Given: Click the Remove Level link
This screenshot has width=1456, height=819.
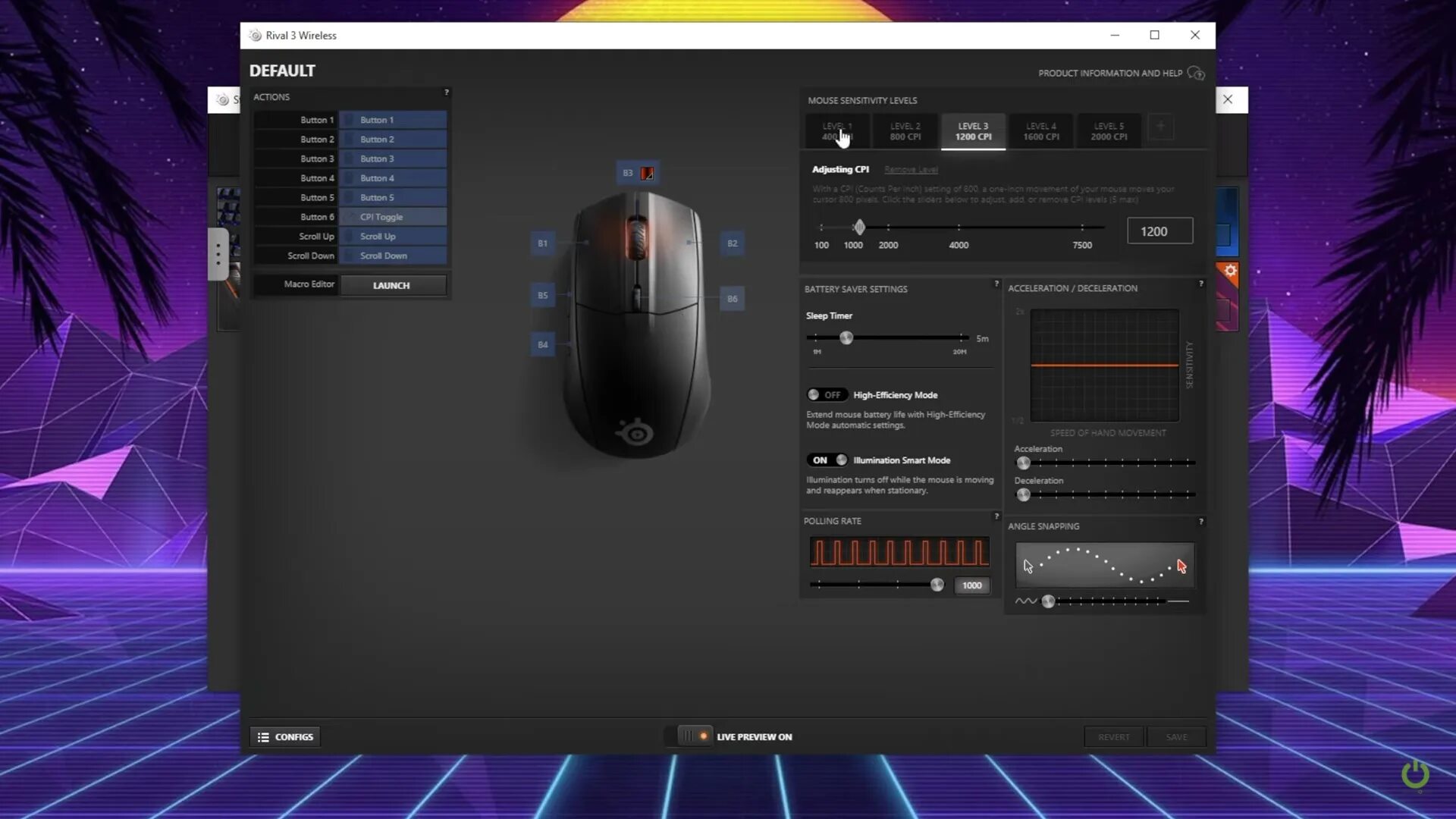Looking at the screenshot, I should point(911,170).
